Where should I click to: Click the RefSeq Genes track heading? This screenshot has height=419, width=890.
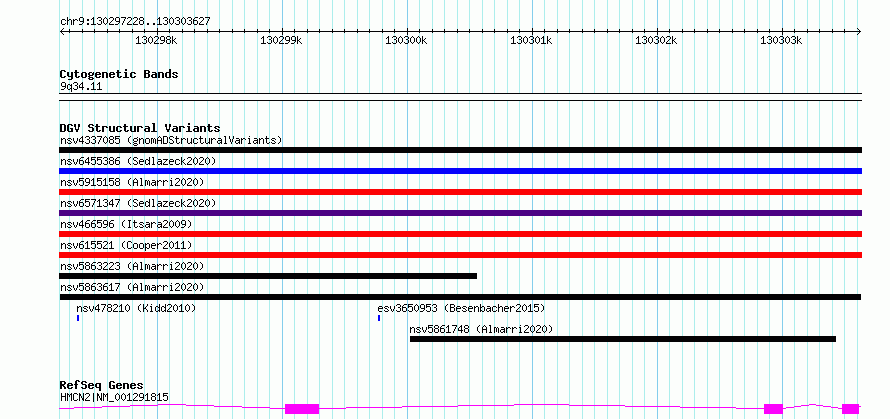click(x=102, y=386)
